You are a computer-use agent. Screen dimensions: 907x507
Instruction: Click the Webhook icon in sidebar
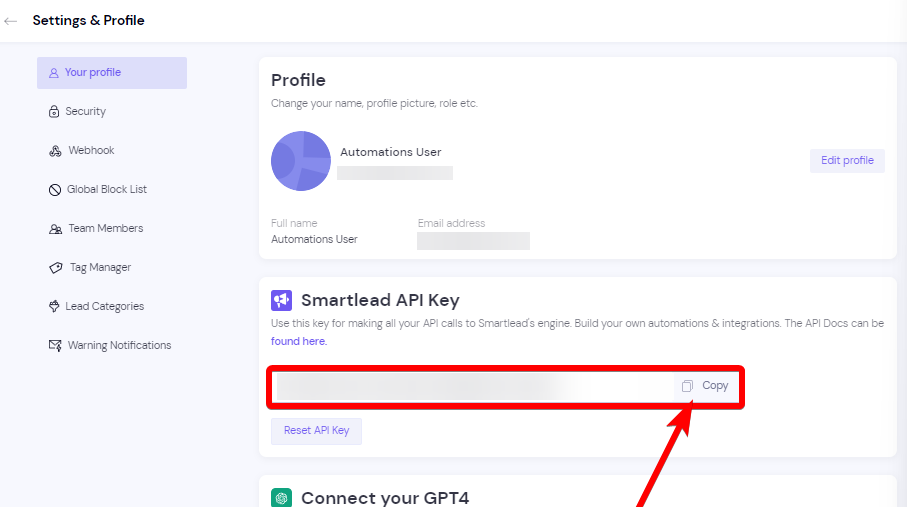(x=55, y=151)
